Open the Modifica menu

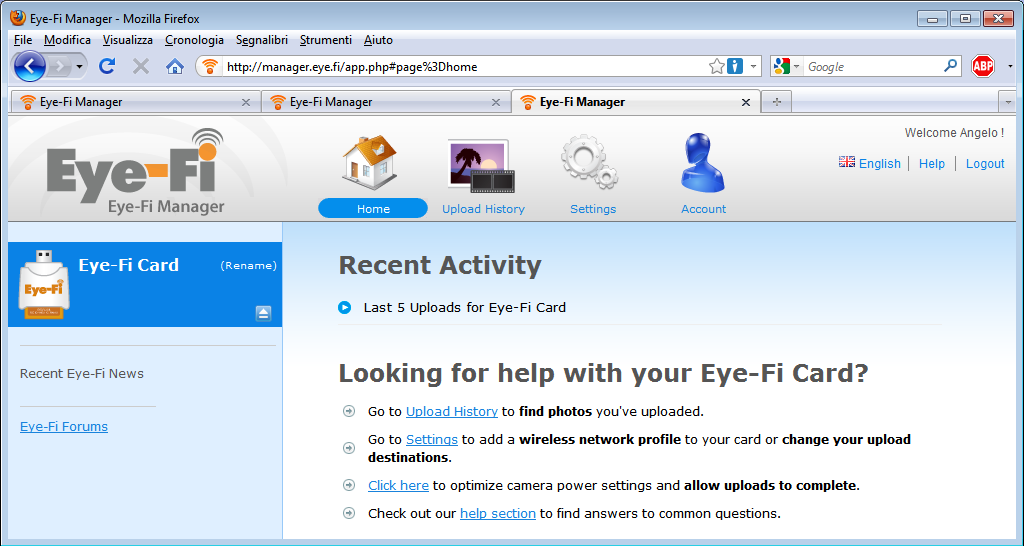pos(67,40)
